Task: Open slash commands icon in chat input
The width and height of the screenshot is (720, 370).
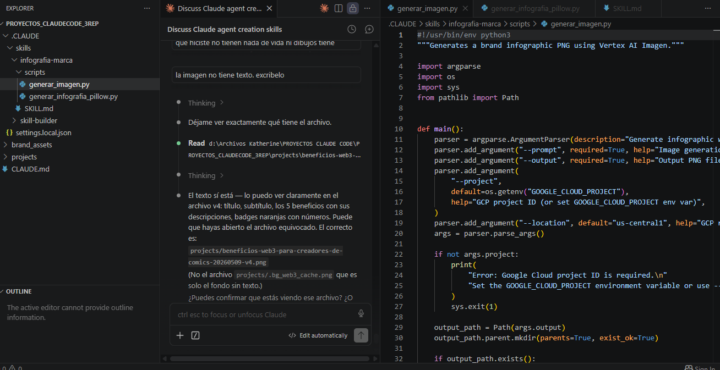Action: pos(195,335)
